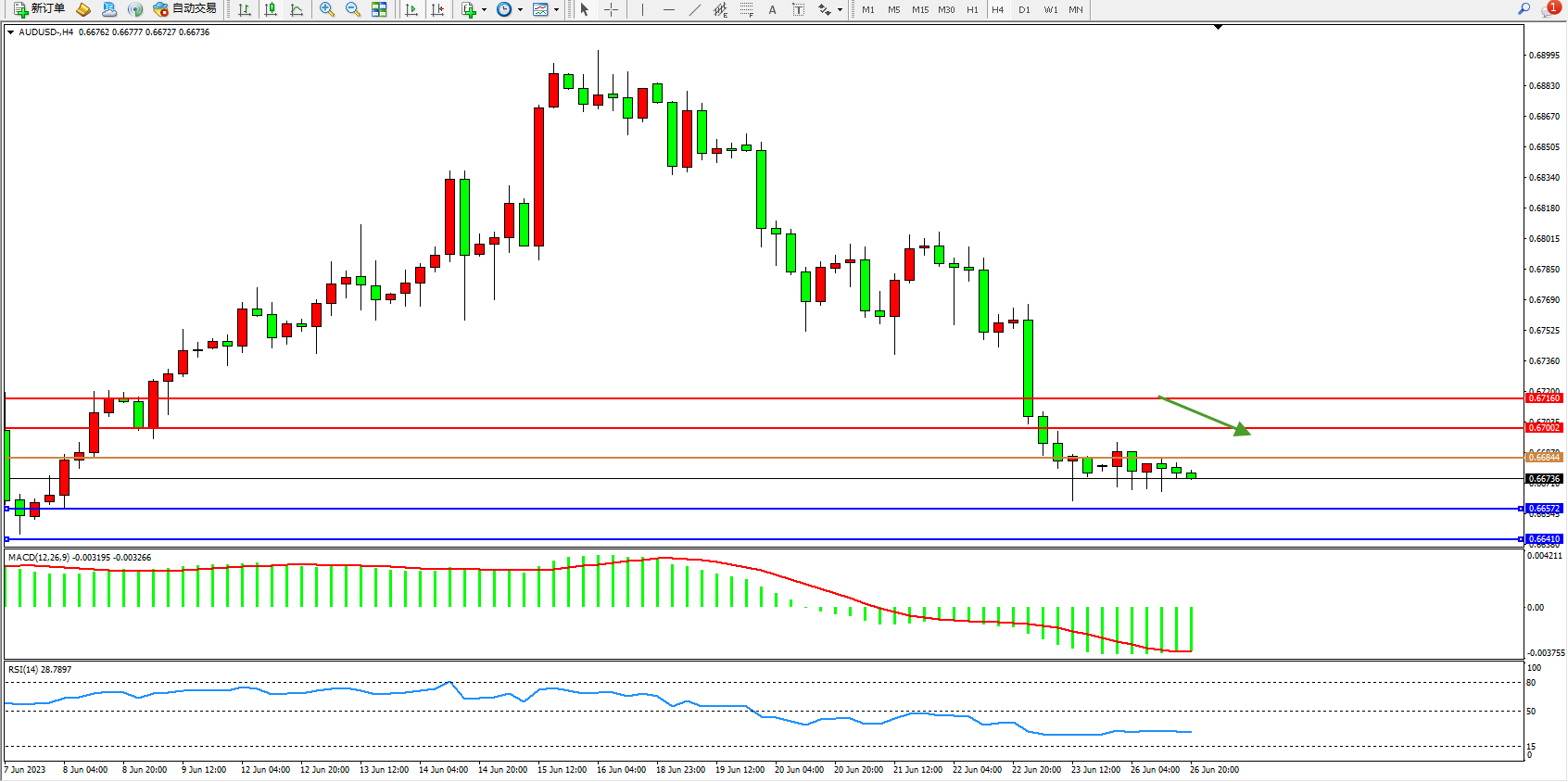Pick the Text tool labeled A
1568x782 pixels.
click(x=772, y=9)
